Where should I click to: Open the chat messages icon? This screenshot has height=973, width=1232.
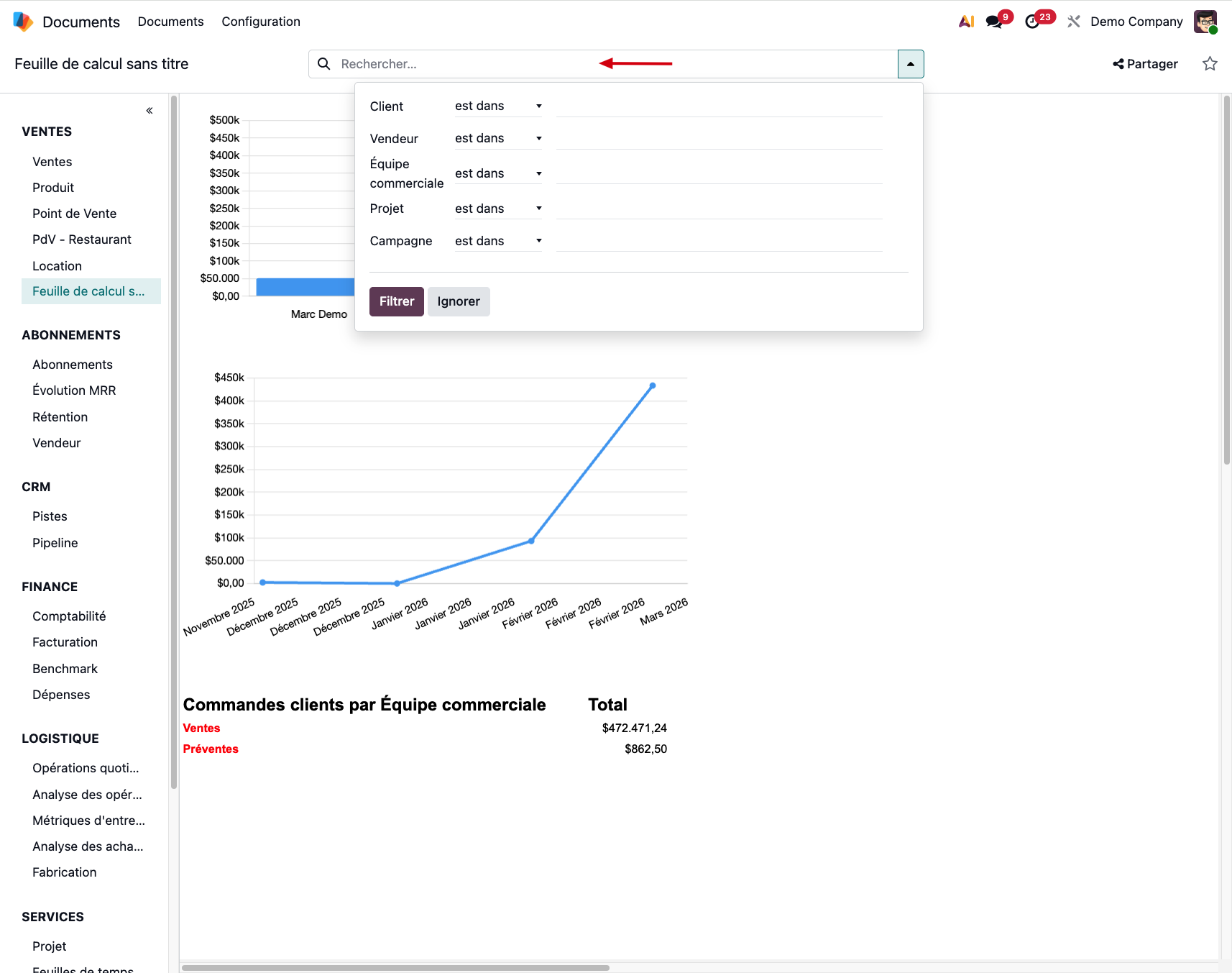[x=994, y=22]
